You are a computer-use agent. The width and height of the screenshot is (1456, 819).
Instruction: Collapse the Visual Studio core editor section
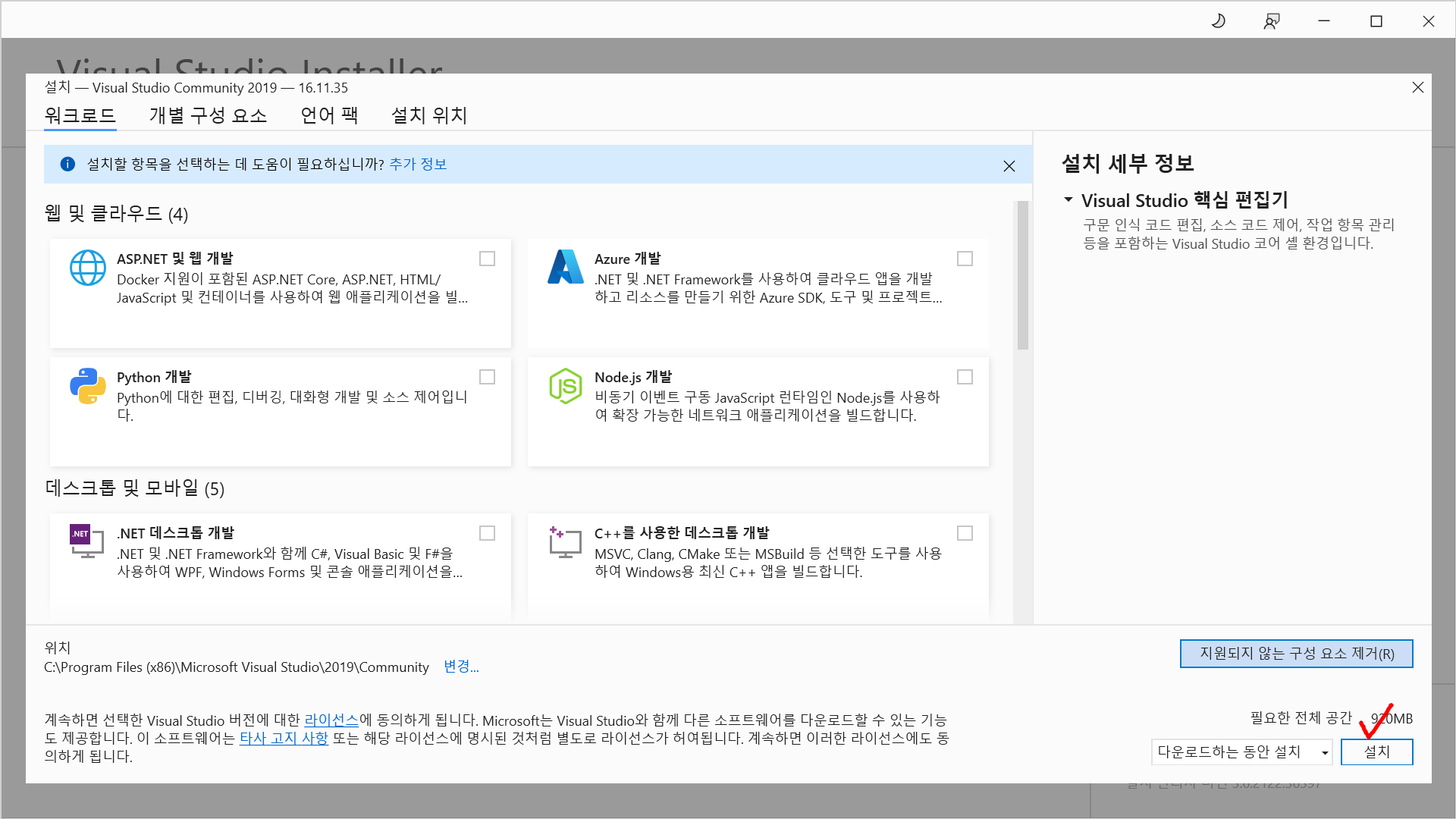[x=1068, y=200]
